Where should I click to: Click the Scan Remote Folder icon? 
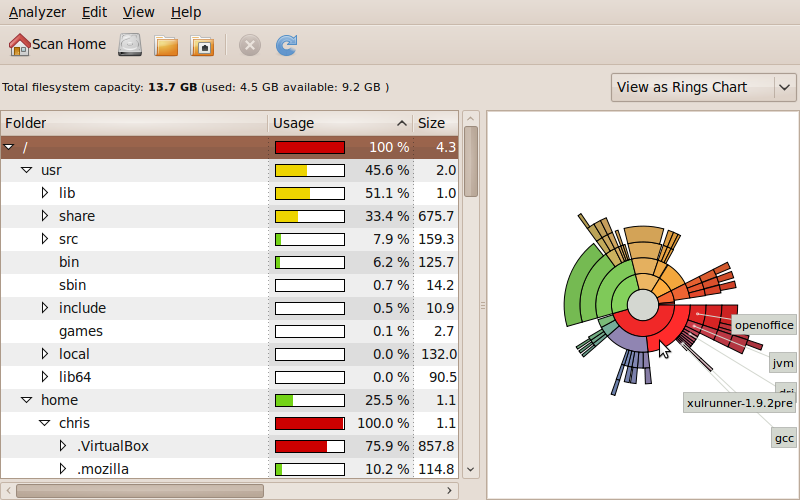[202, 45]
